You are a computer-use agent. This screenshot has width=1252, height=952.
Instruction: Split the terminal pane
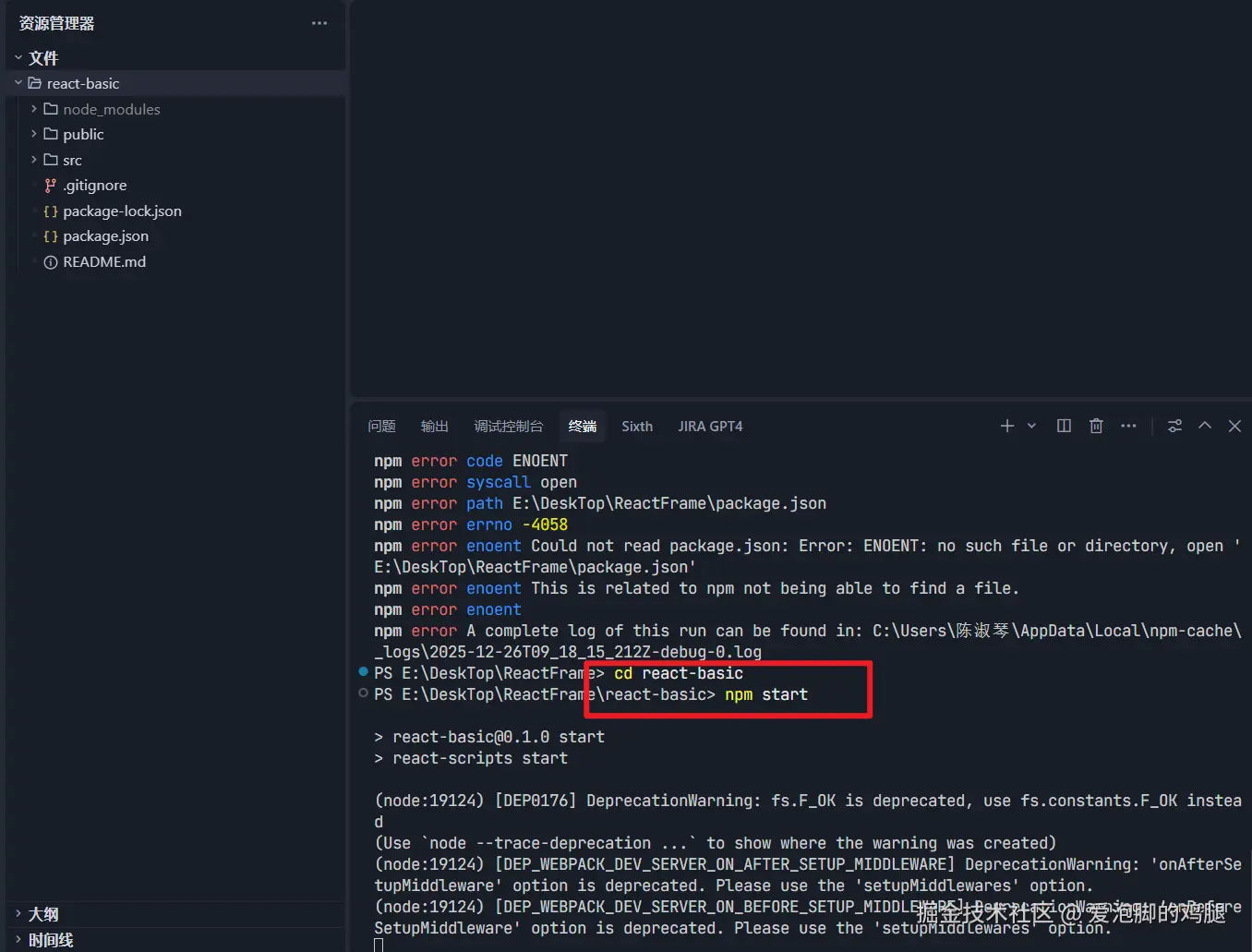point(1064,426)
